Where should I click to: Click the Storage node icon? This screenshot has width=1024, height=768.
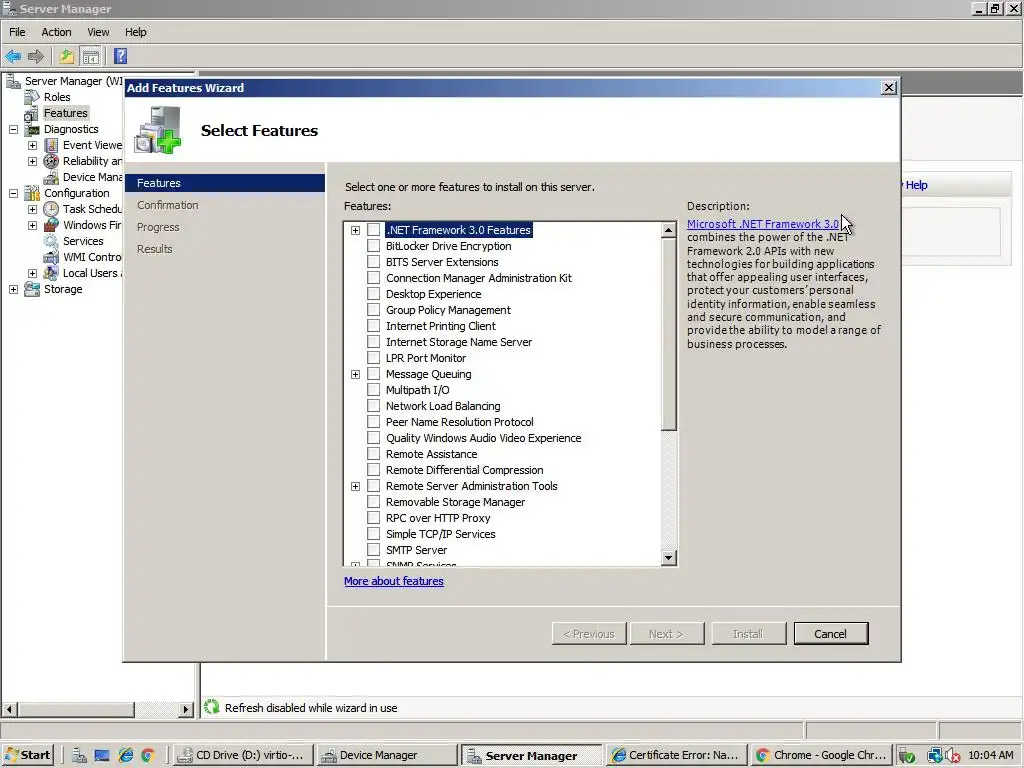[x=32, y=289]
